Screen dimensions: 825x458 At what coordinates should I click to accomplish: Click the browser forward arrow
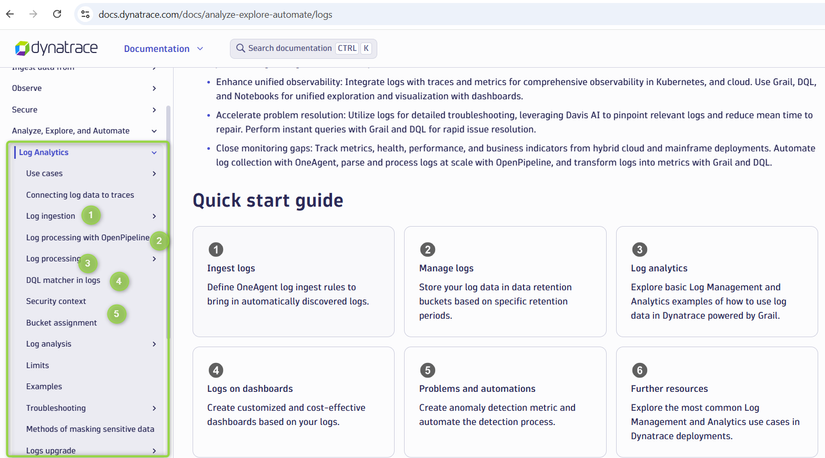coord(33,14)
